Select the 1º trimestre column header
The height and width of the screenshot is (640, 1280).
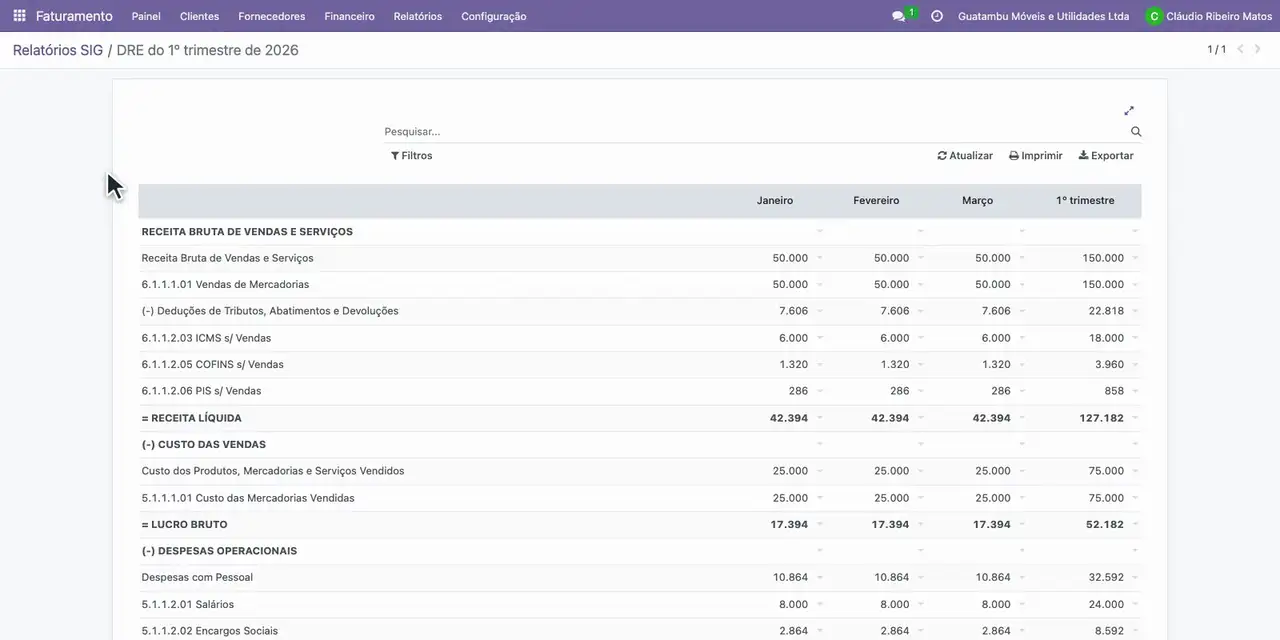click(1085, 201)
